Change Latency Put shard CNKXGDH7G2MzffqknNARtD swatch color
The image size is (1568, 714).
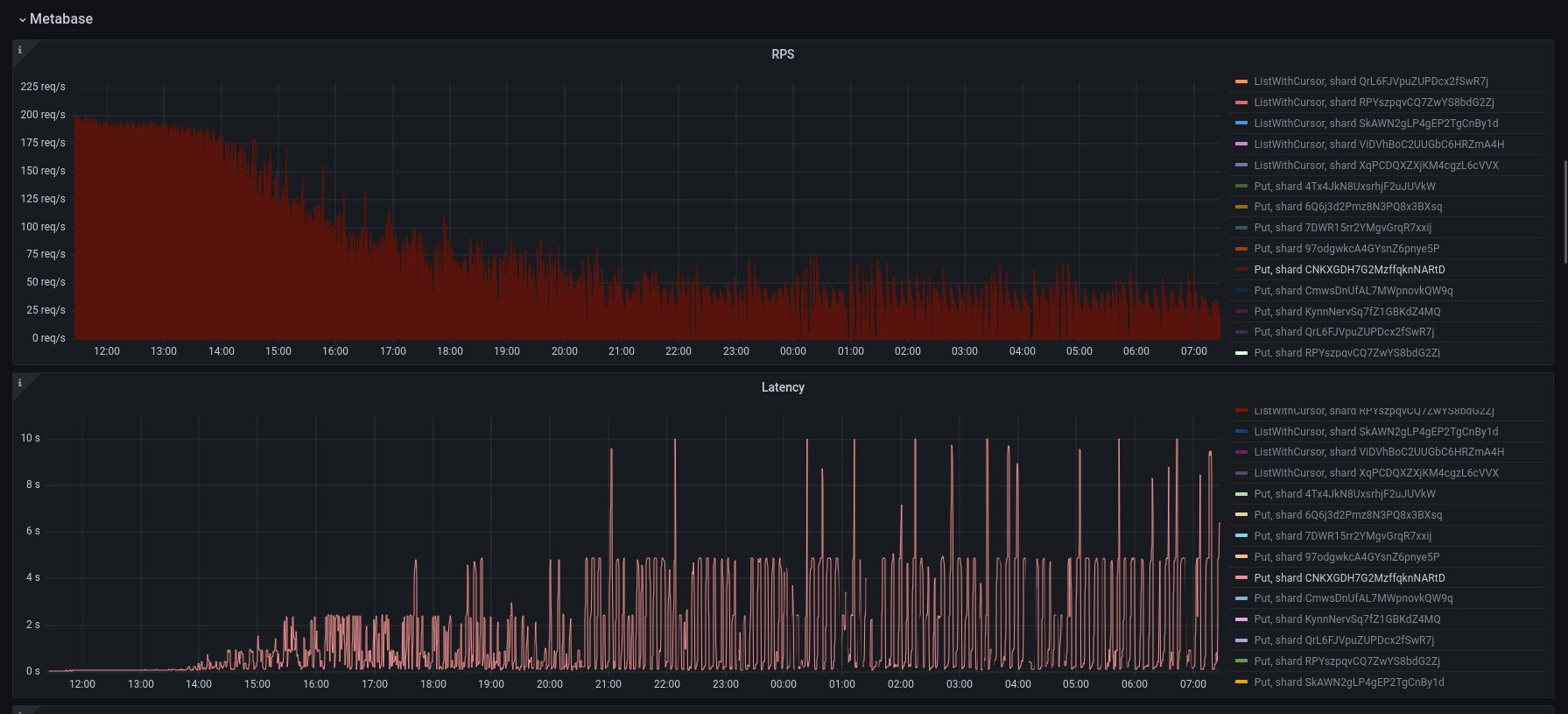[1241, 578]
